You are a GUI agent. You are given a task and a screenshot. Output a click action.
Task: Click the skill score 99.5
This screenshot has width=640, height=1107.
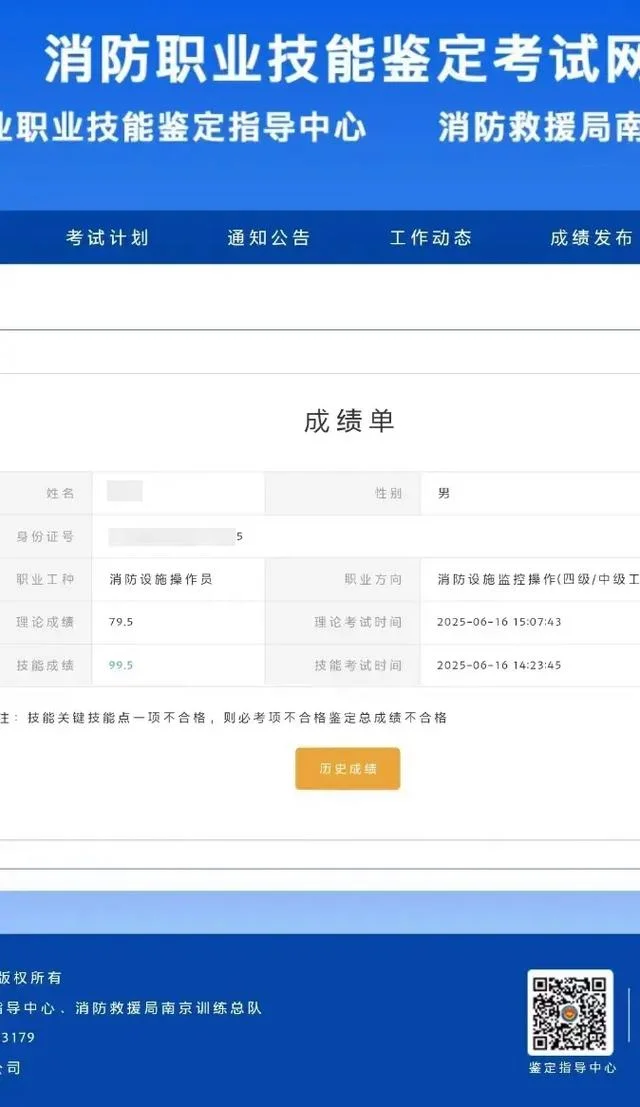121,665
